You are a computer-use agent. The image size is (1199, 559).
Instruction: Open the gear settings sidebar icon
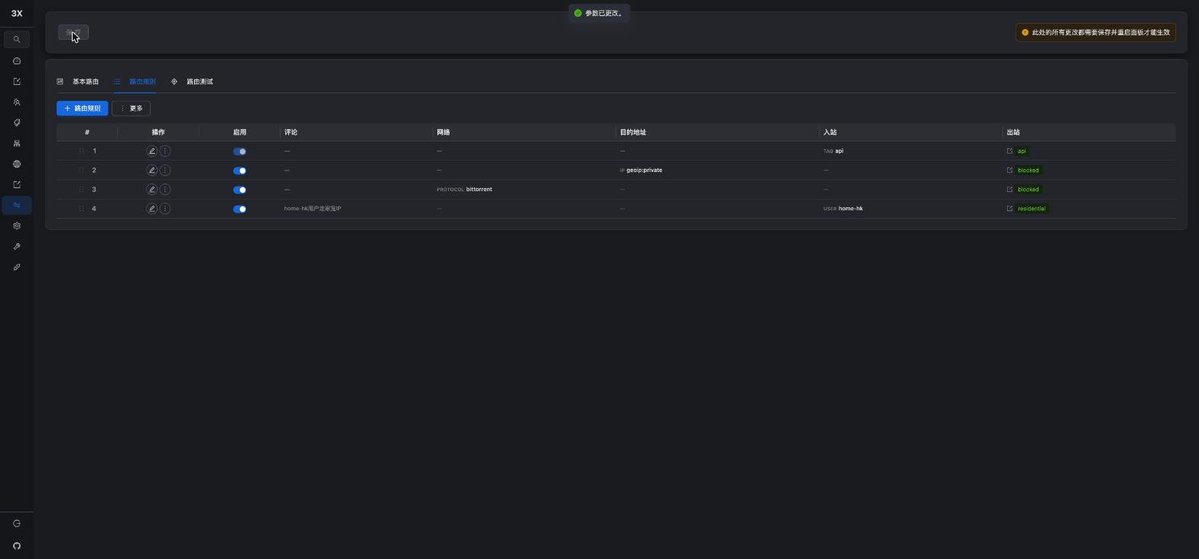pyautogui.click(x=17, y=226)
